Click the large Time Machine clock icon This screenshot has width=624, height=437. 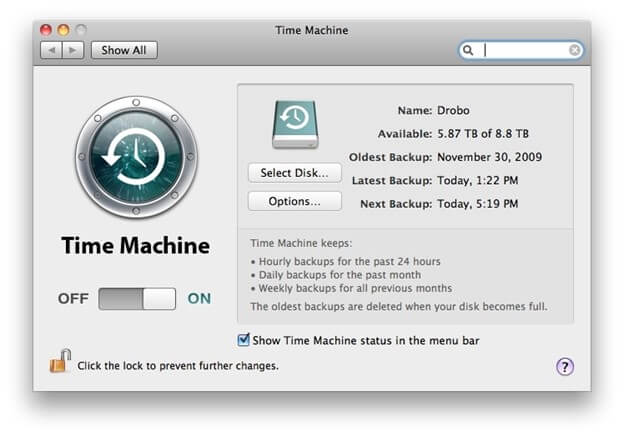(x=136, y=157)
